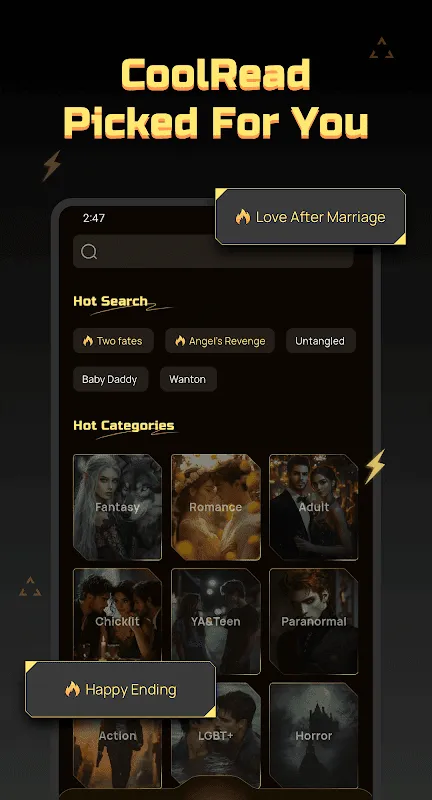Viewport: 432px width, 800px height.
Task: Click the magnifier search icon
Action: [89, 252]
